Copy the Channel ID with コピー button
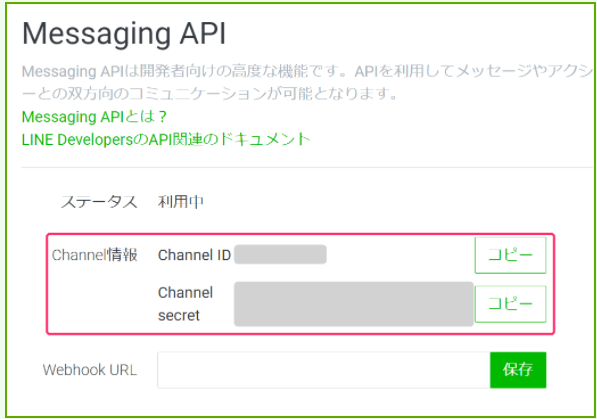The width and height of the screenshot is (597, 419). tap(510, 255)
